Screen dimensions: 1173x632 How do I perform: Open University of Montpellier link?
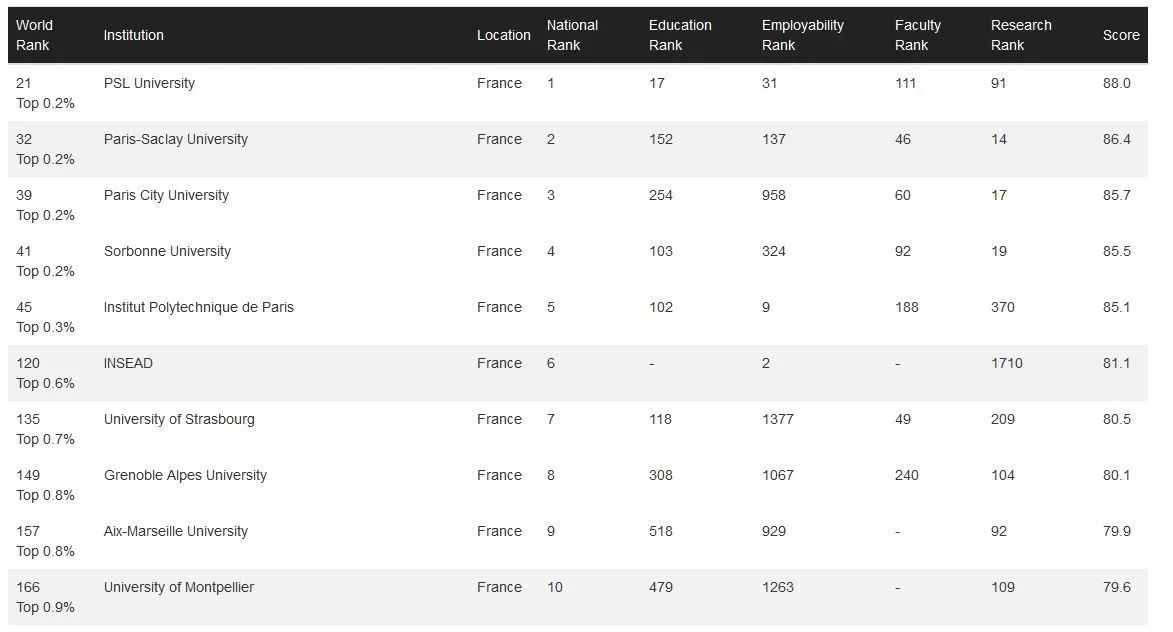coord(178,587)
